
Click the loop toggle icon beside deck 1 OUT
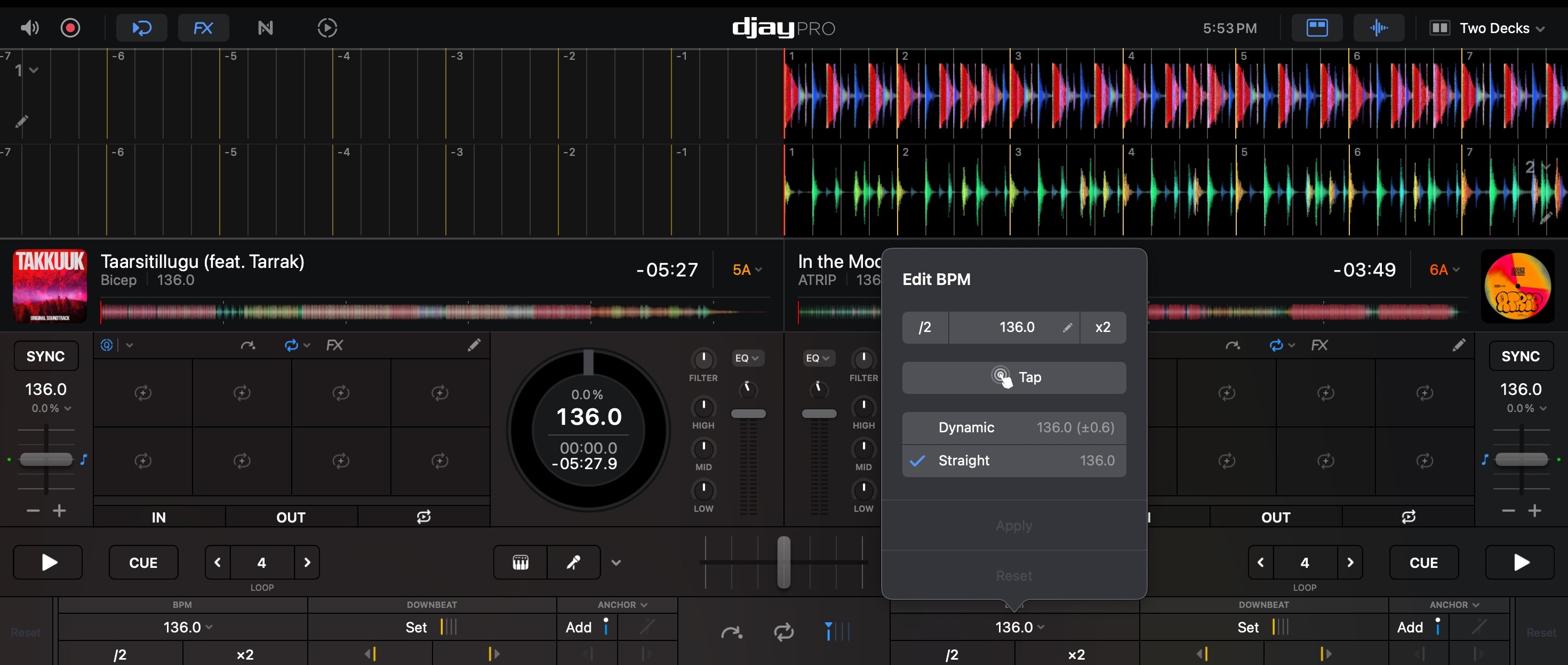pos(423,517)
